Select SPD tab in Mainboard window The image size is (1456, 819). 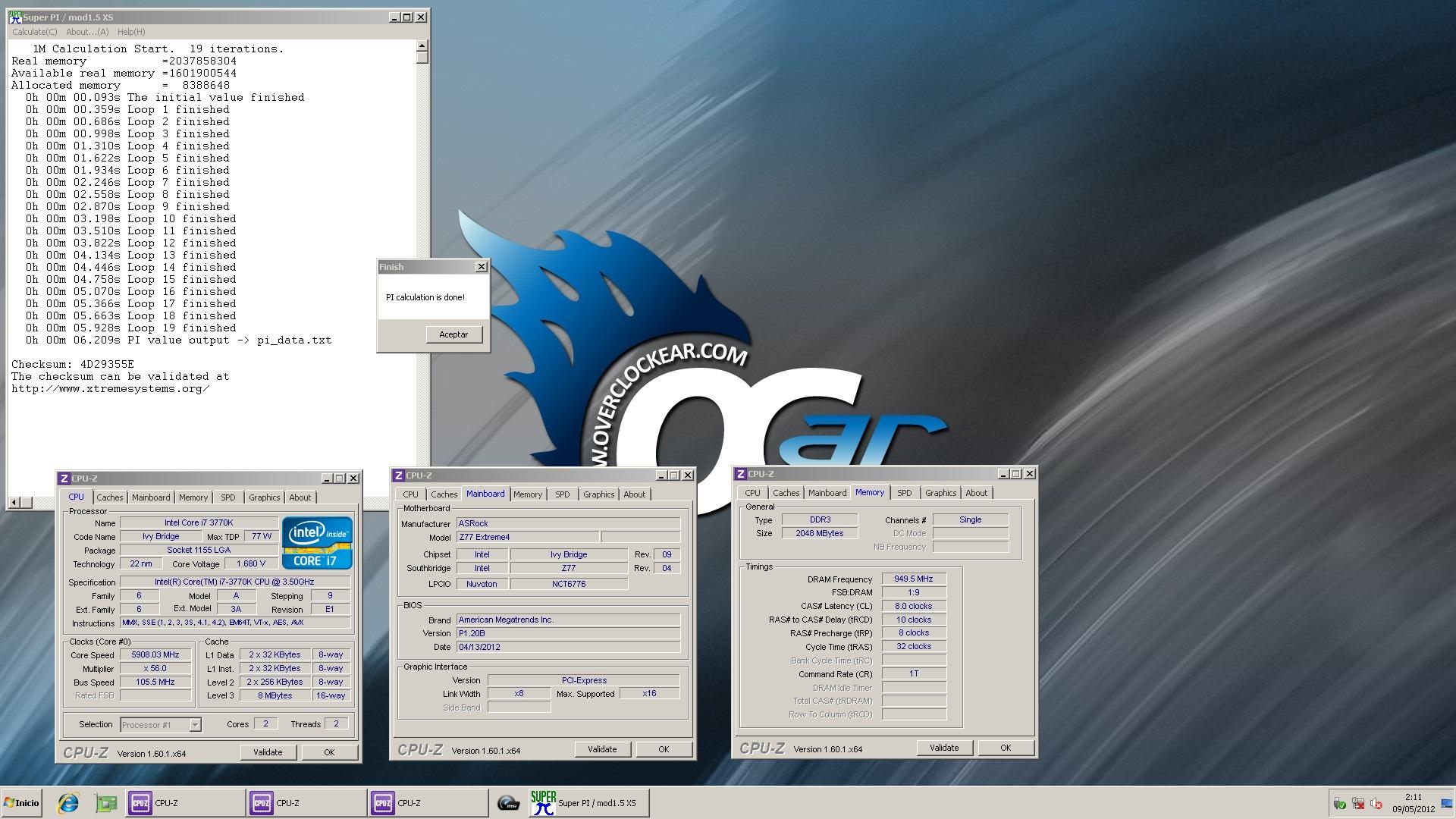(563, 494)
